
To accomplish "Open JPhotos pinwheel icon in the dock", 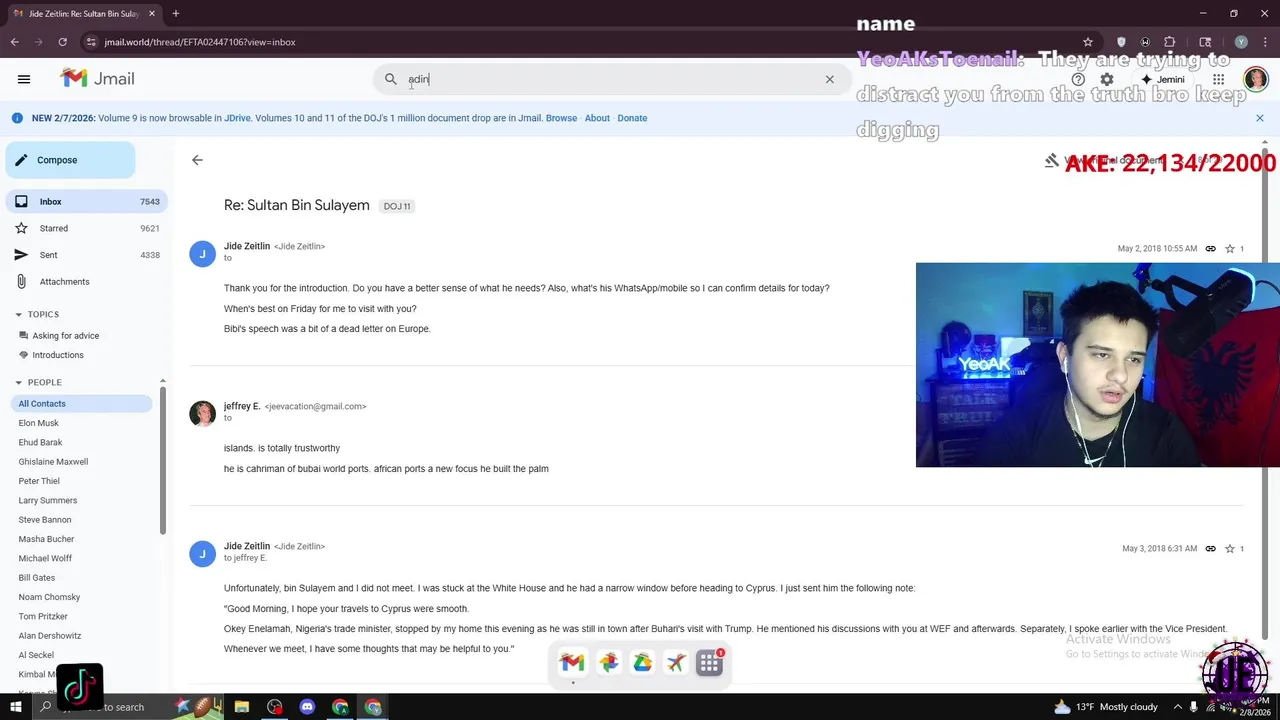I will click(x=608, y=662).
